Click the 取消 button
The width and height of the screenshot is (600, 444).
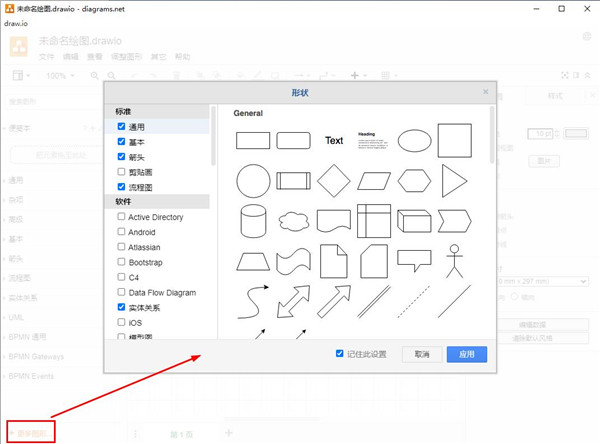click(421, 354)
